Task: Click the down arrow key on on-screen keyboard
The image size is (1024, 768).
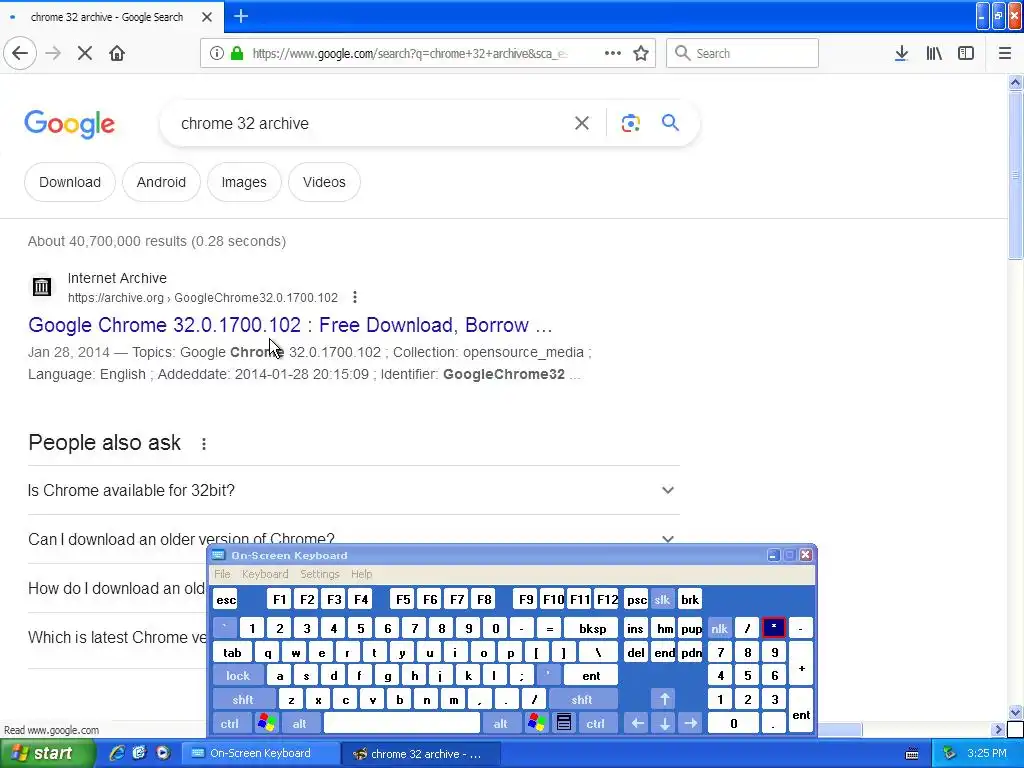Action: pos(664,723)
